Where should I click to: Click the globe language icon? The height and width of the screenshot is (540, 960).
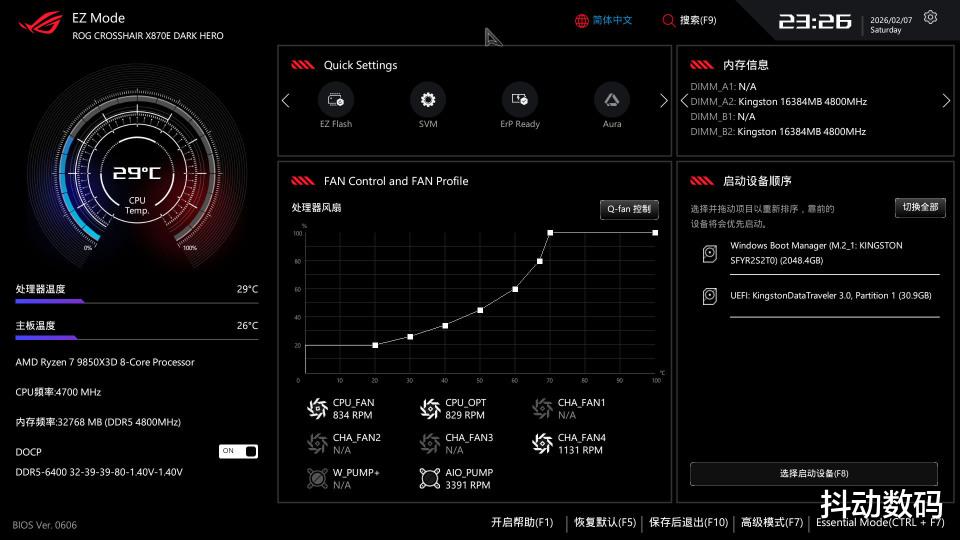581,21
